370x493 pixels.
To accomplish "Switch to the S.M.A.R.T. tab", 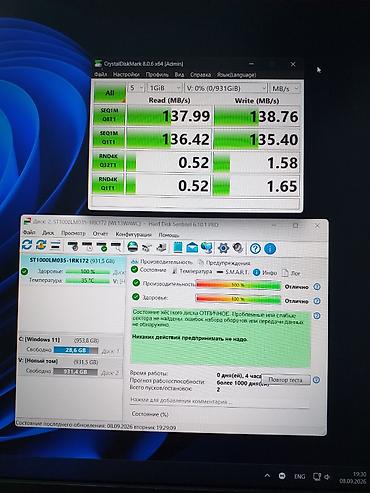I will coord(232,272).
